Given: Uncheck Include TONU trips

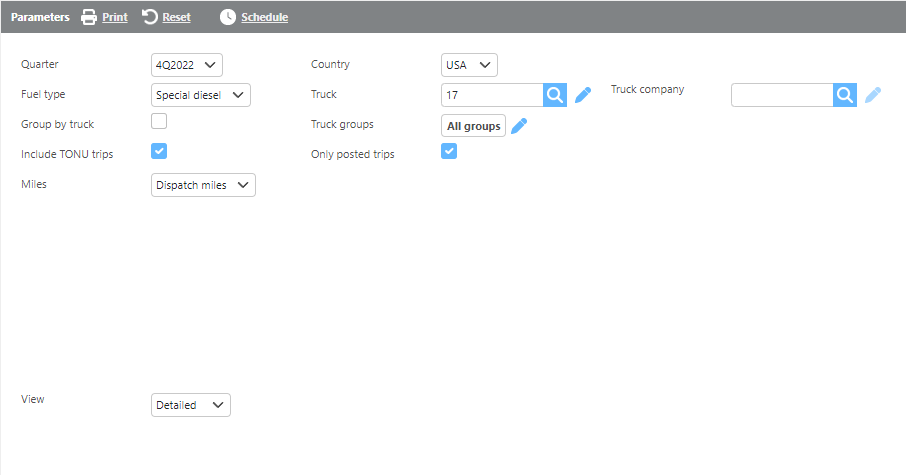Looking at the screenshot, I should click(x=159, y=152).
